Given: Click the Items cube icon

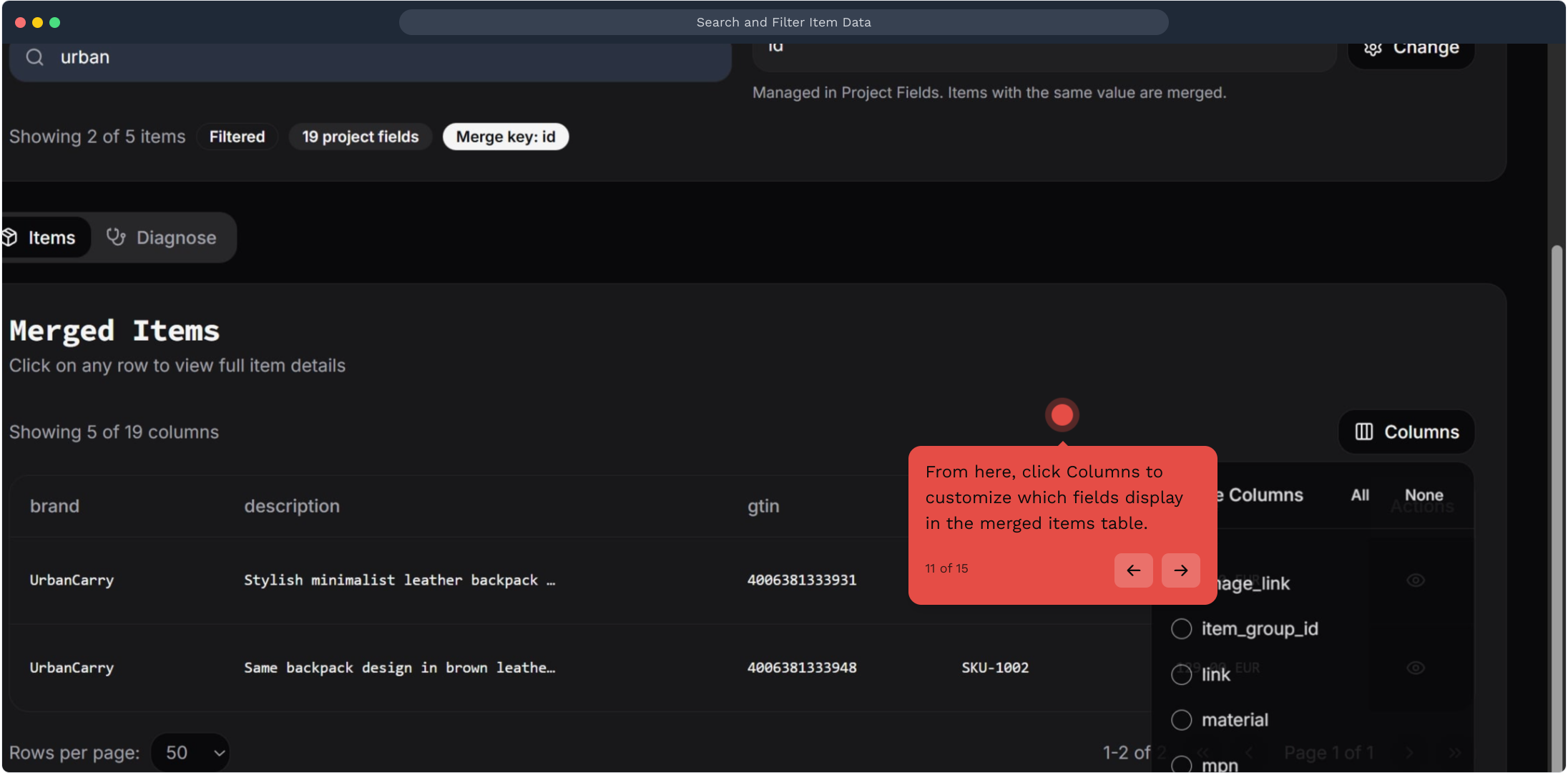Looking at the screenshot, I should [x=10, y=237].
